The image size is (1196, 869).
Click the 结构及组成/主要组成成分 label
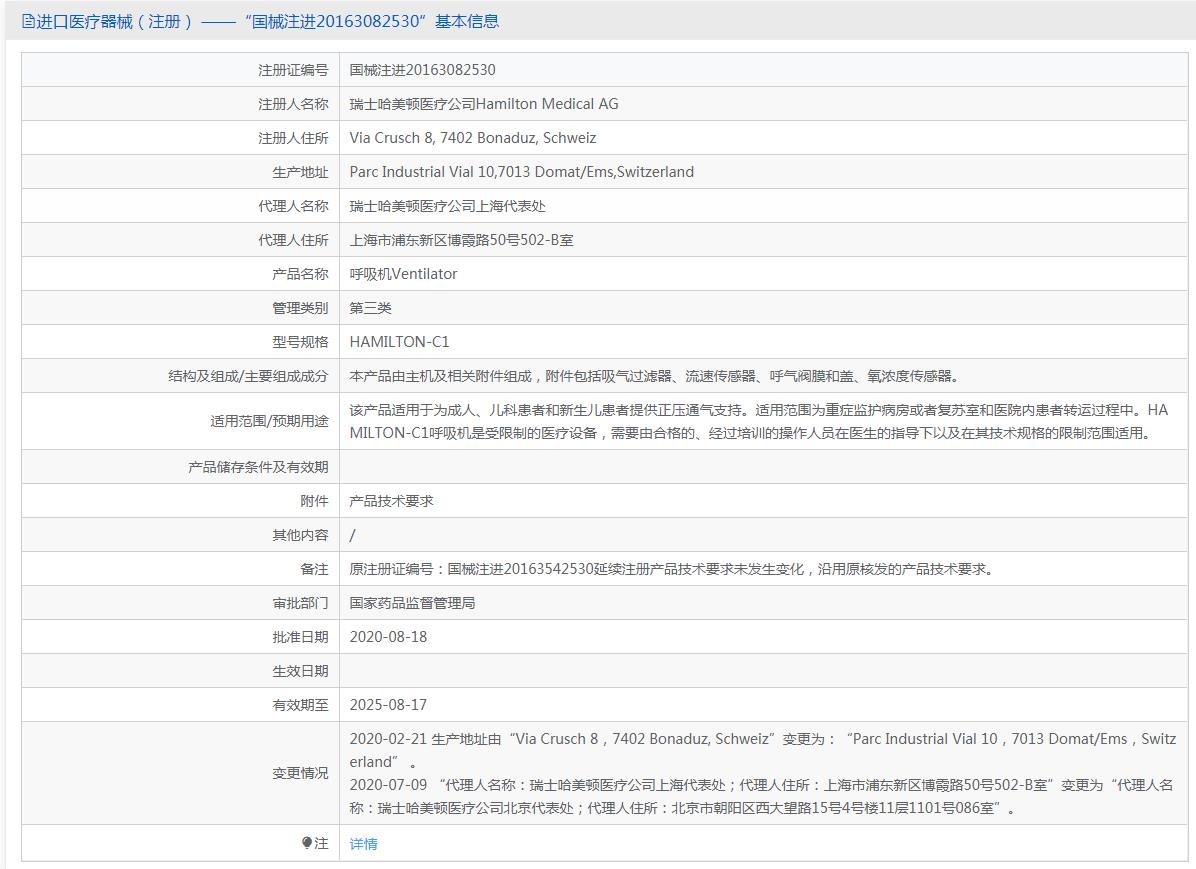249,376
